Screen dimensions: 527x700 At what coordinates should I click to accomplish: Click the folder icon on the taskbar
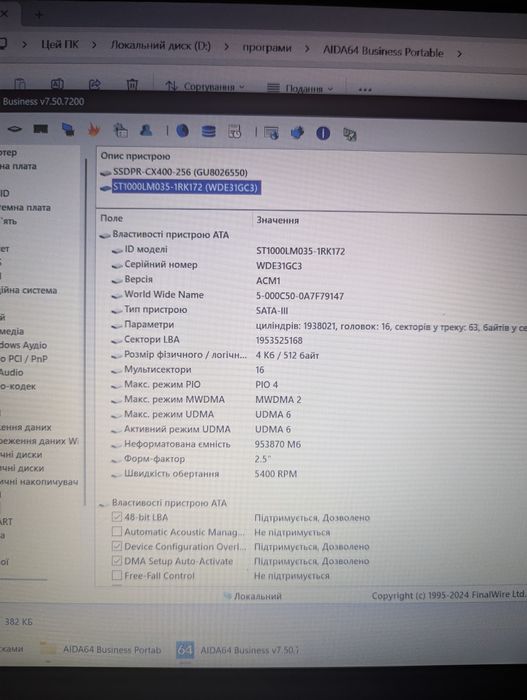[x=48, y=649]
